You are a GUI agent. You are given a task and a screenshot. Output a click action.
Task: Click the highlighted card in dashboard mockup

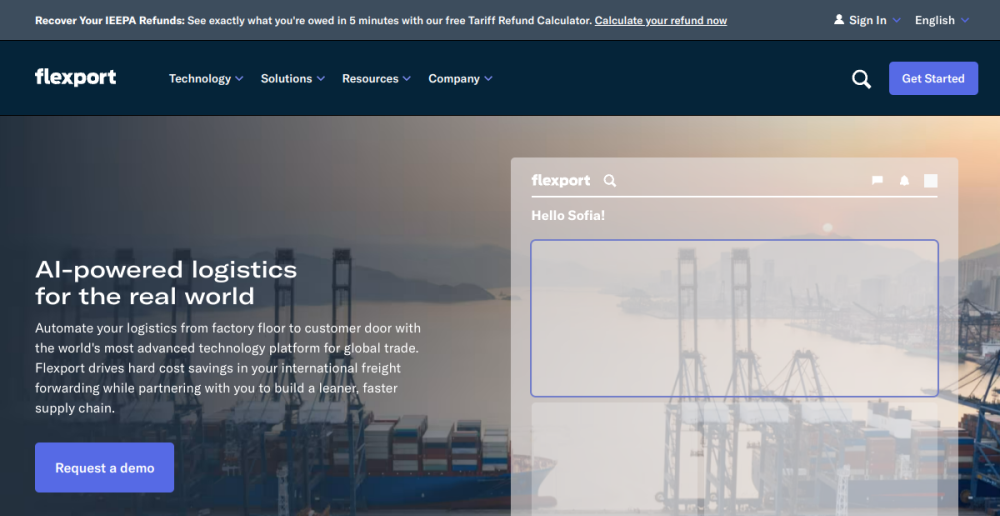coord(734,318)
